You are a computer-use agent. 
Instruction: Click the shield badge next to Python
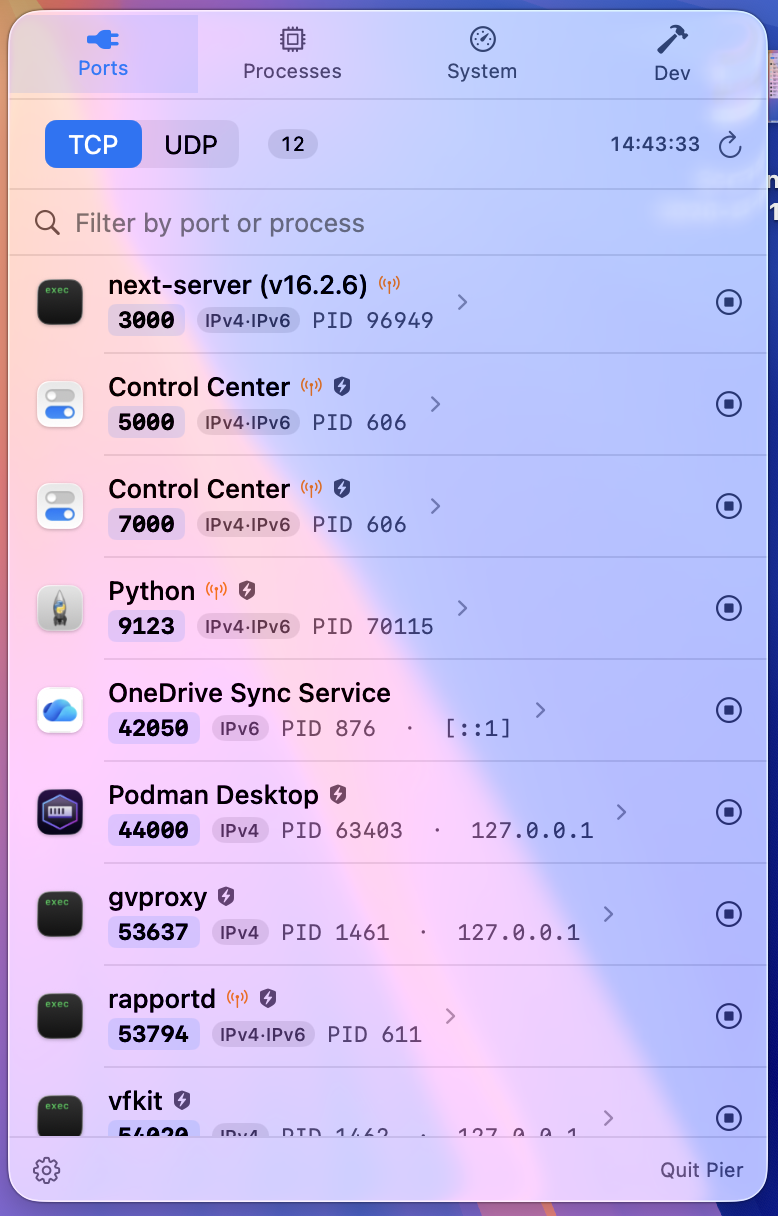coord(247,591)
